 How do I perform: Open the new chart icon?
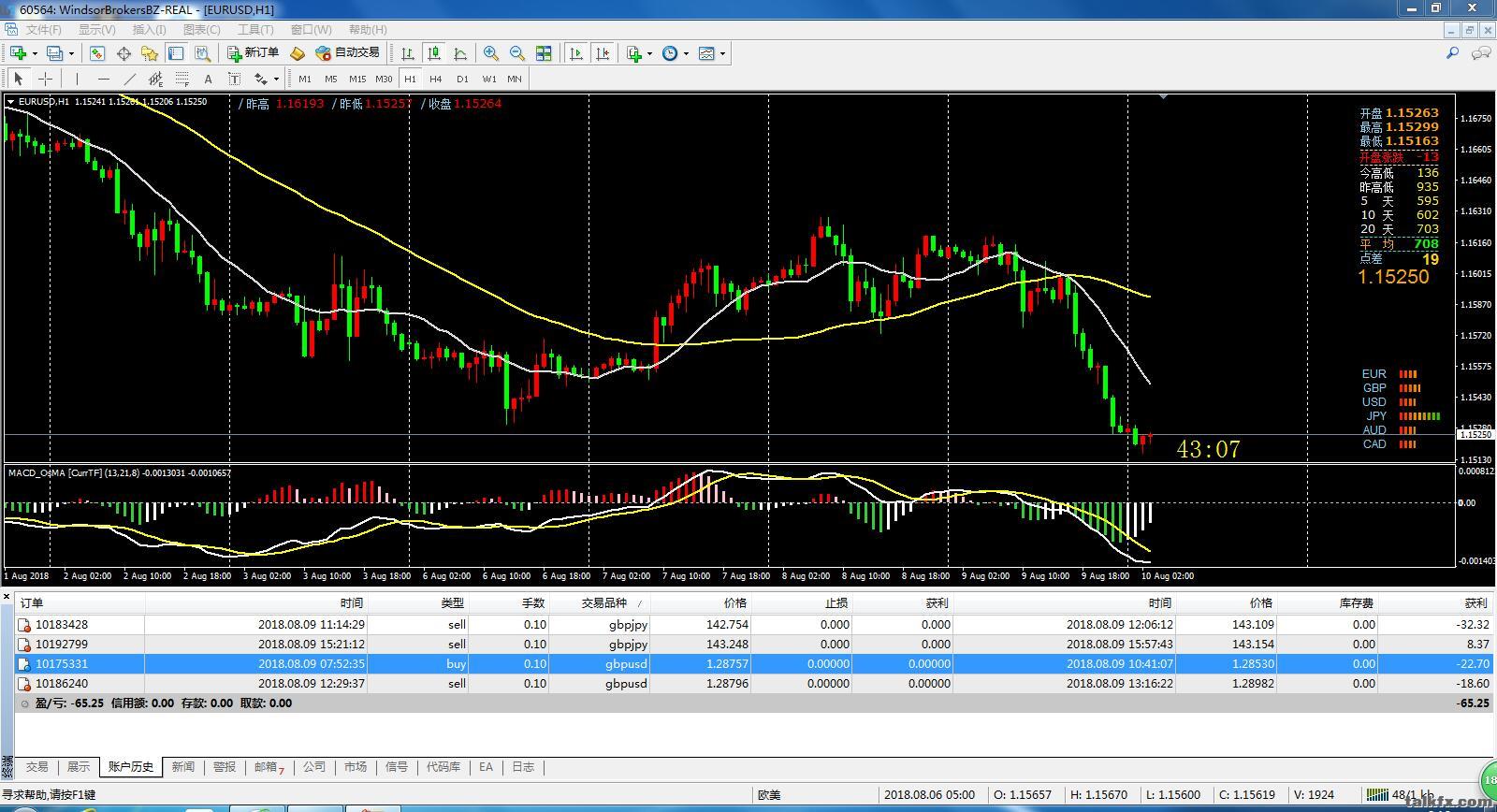(18, 53)
